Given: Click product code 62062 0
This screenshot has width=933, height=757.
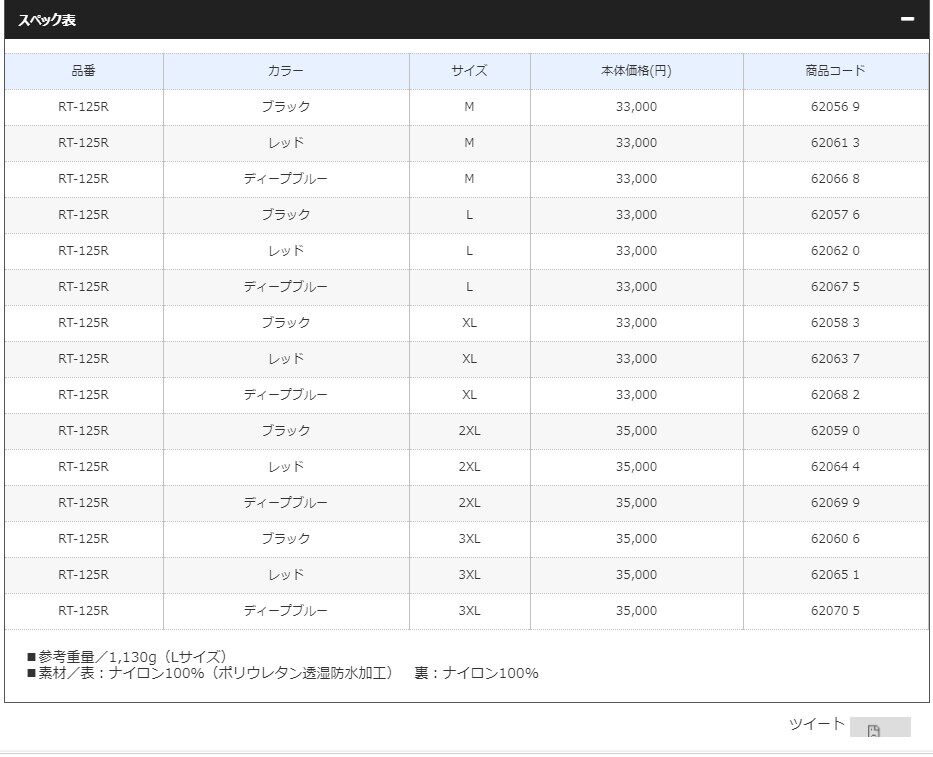Looking at the screenshot, I should (835, 251).
